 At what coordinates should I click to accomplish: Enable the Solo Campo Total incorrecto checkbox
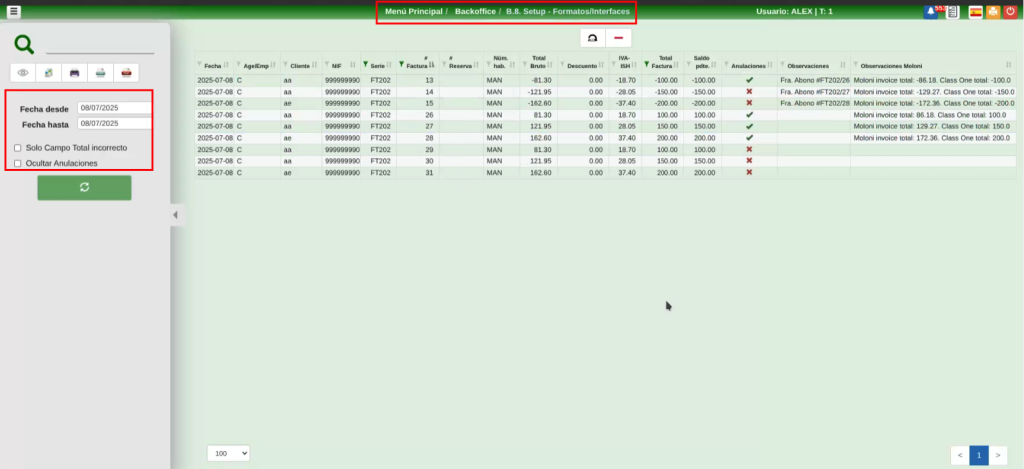click(x=18, y=148)
